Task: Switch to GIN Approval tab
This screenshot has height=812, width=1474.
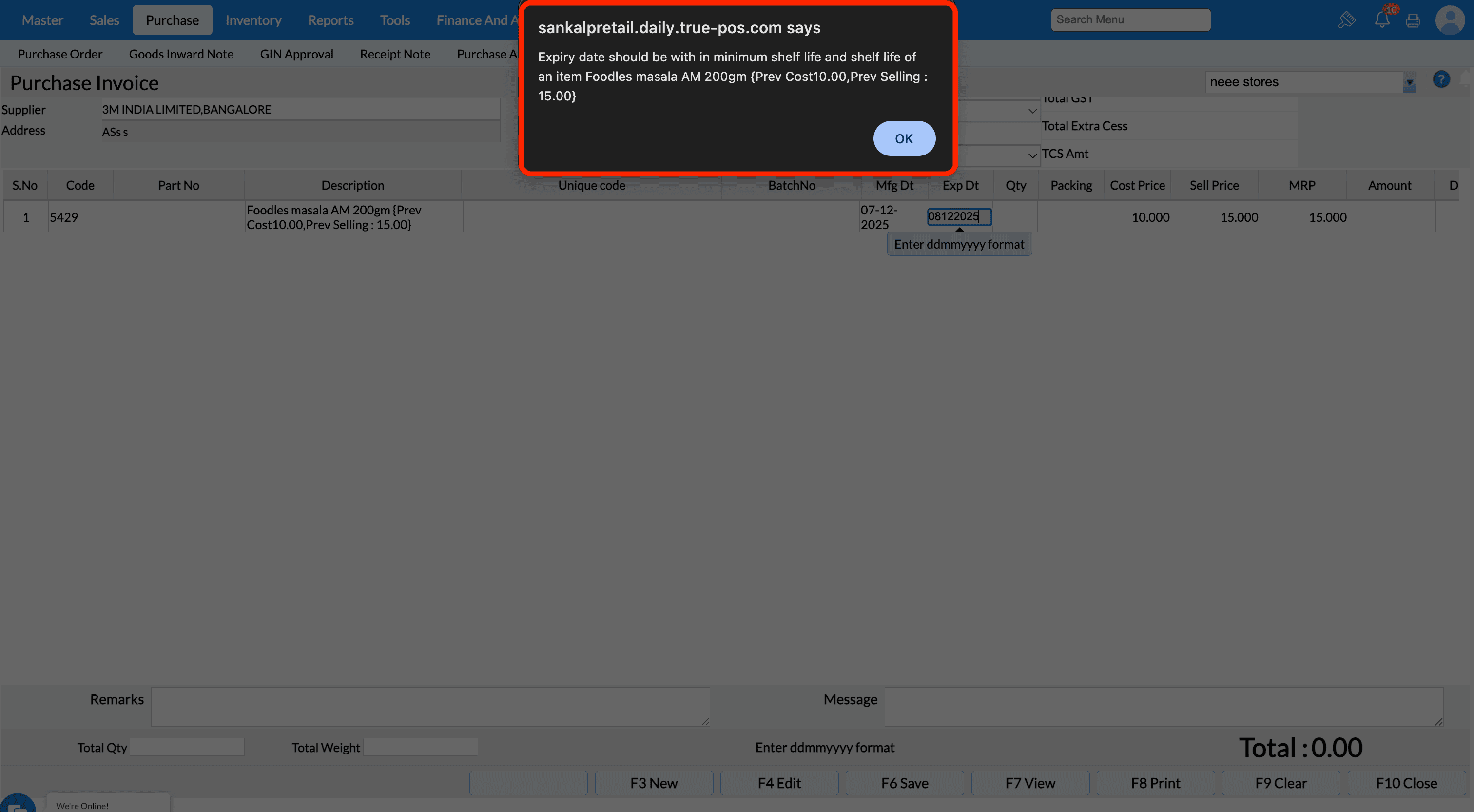Action: tap(296, 54)
